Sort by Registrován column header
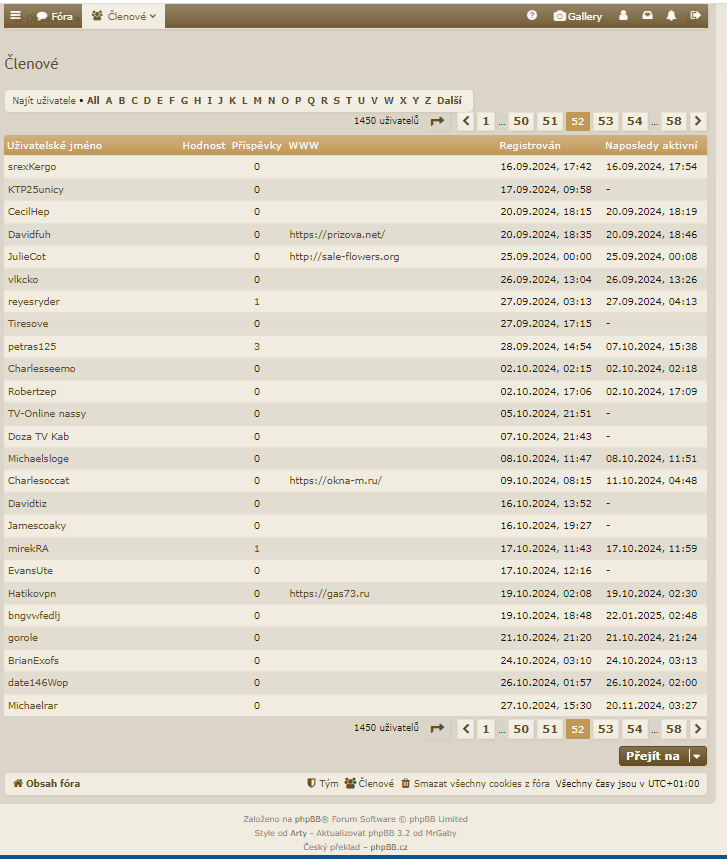This screenshot has width=727, height=859. point(530,146)
